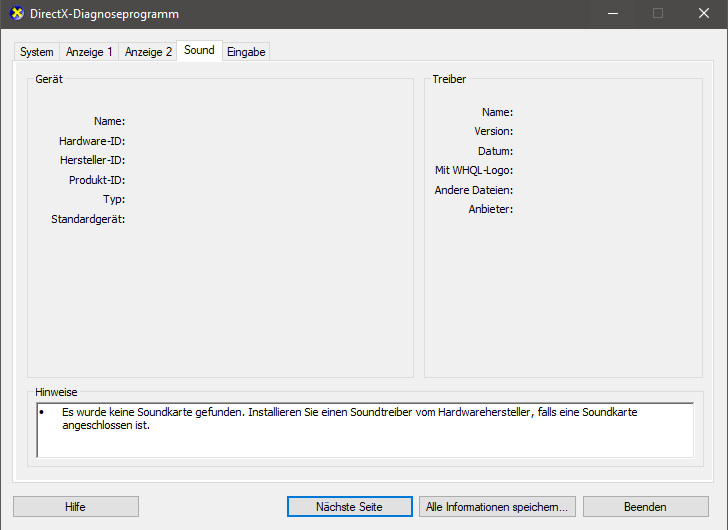This screenshot has height=530, width=728.
Task: Minimize the DirectX-Diagnoseprogramm window
Action: click(613, 13)
